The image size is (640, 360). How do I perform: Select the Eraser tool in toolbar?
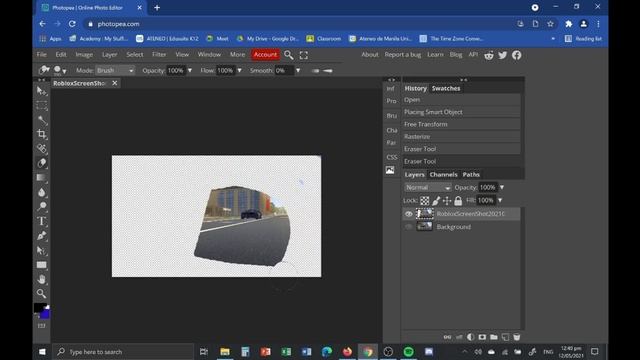pos(42,163)
